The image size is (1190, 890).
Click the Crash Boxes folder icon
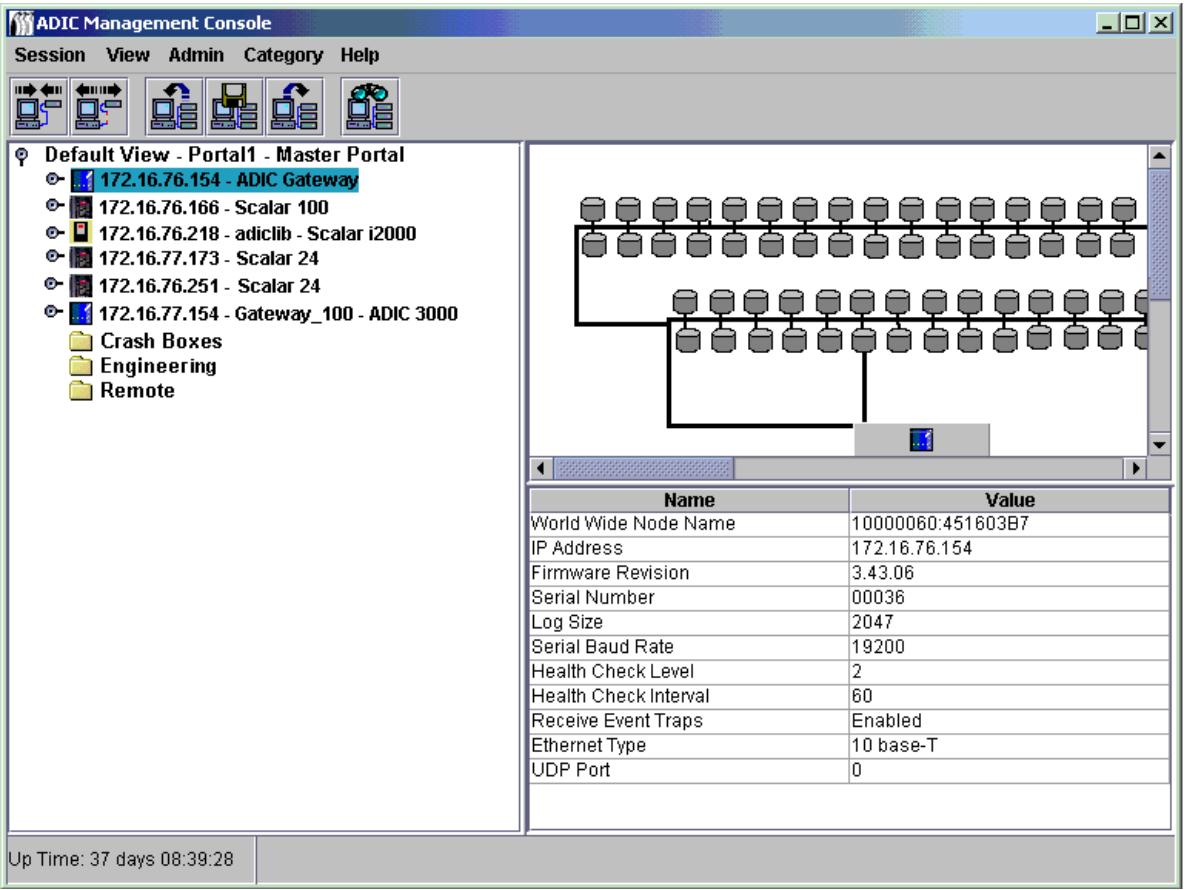[x=80, y=341]
